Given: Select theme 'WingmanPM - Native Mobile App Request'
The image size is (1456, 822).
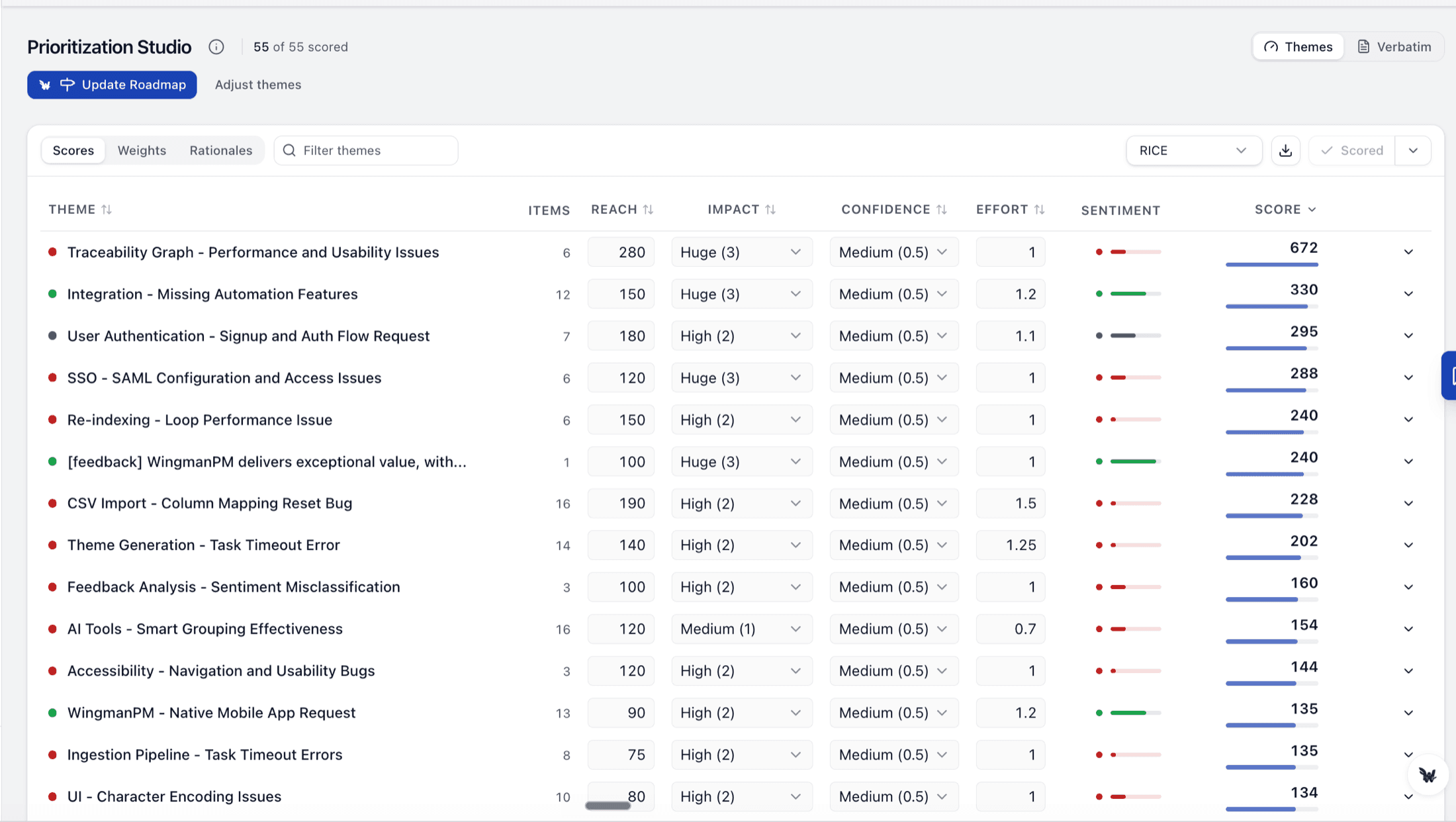Looking at the screenshot, I should tap(211, 713).
